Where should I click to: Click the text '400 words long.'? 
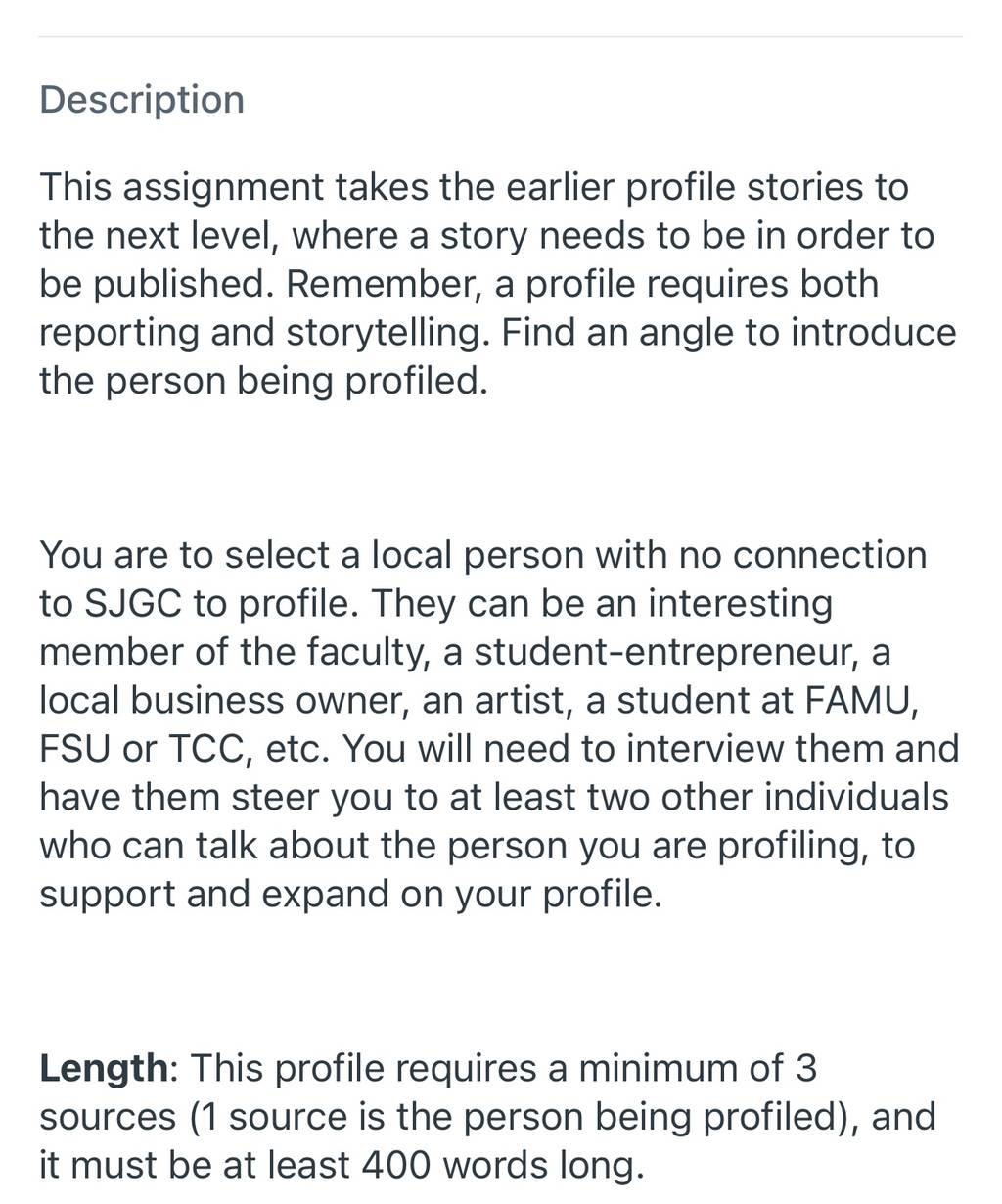(x=503, y=1165)
